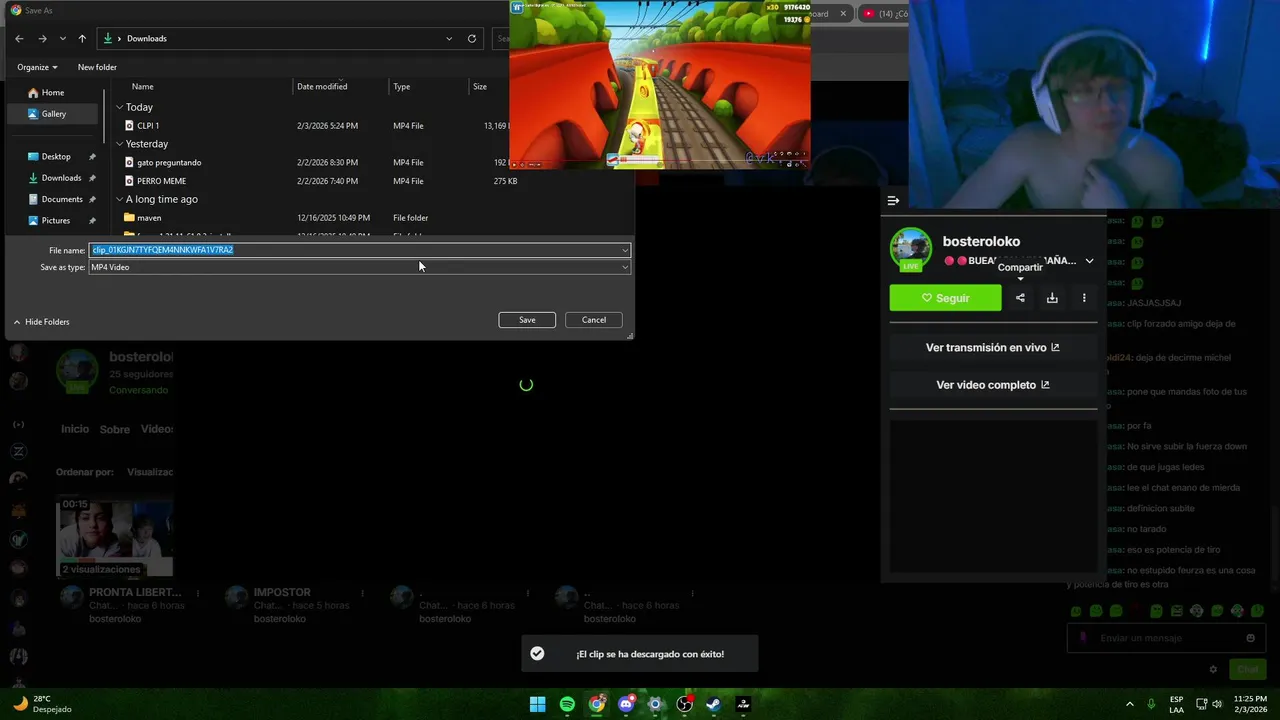1280x720 pixels.
Task: Open Discord from the taskbar
Action: 626,704
